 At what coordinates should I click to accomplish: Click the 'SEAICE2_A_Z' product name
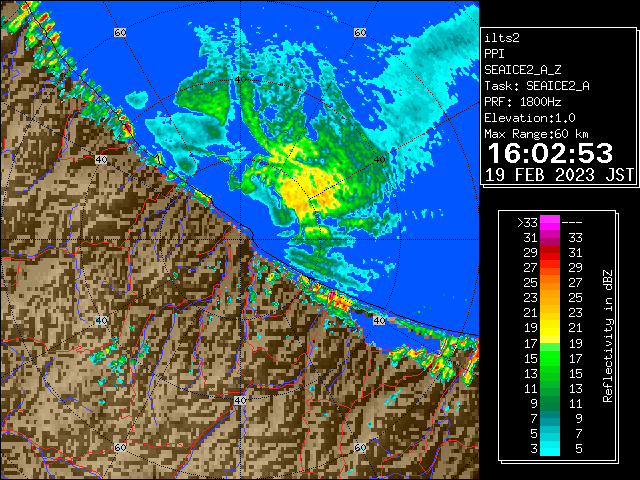522,70
